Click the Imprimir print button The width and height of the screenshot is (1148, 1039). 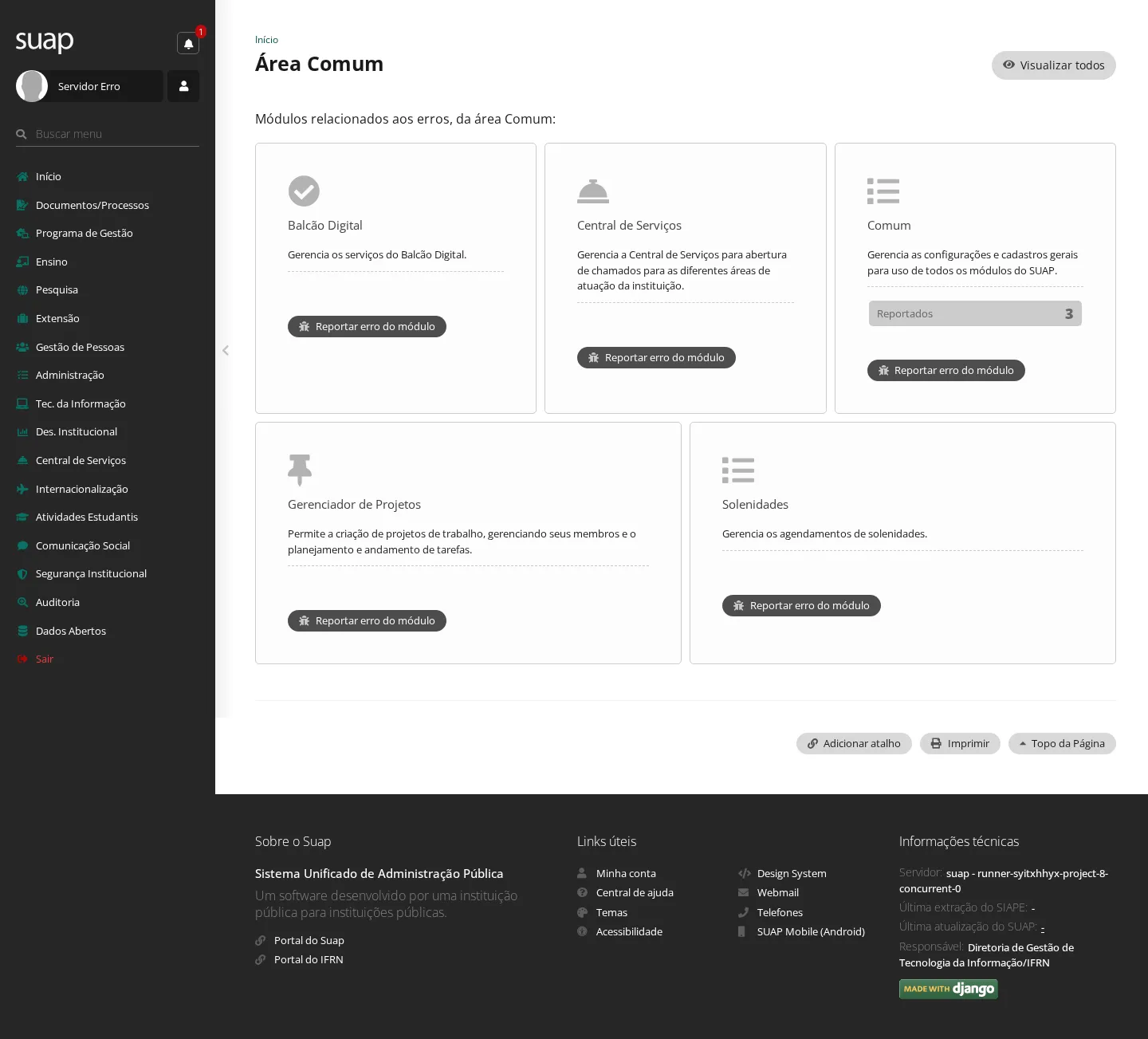click(x=960, y=743)
